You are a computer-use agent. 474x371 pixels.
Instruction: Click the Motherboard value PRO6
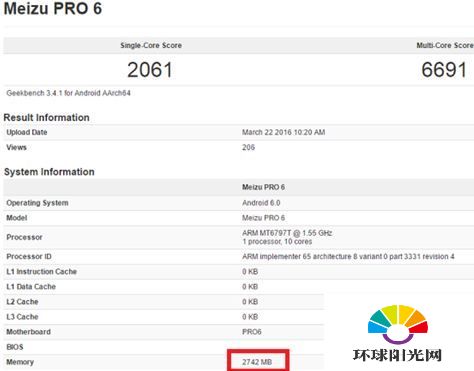click(x=252, y=332)
